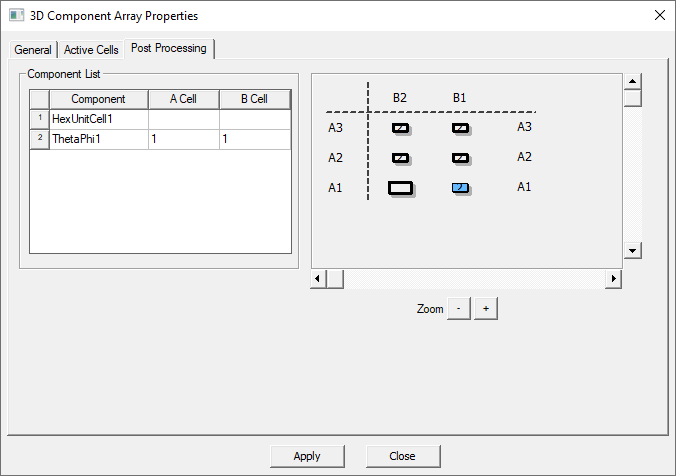
Task: Select the Post Processing tab
Action: pyautogui.click(x=168, y=49)
